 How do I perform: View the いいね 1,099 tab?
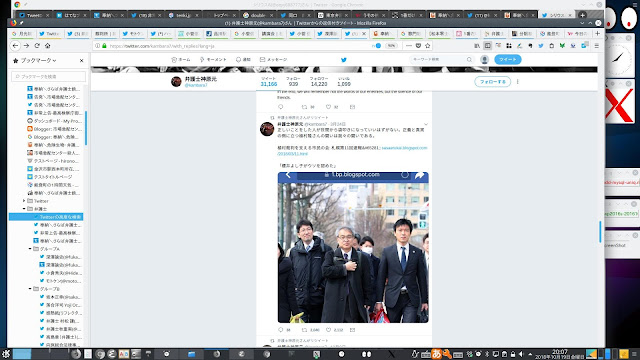click(x=344, y=81)
